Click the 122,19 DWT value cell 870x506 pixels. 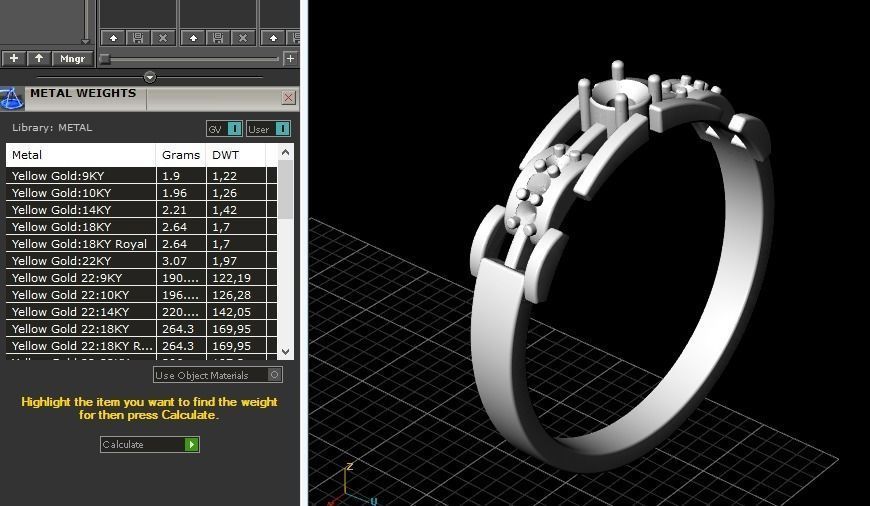pos(236,278)
